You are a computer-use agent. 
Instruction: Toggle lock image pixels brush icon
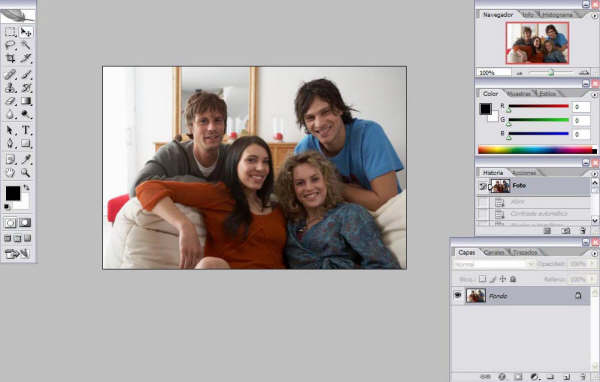coord(493,279)
